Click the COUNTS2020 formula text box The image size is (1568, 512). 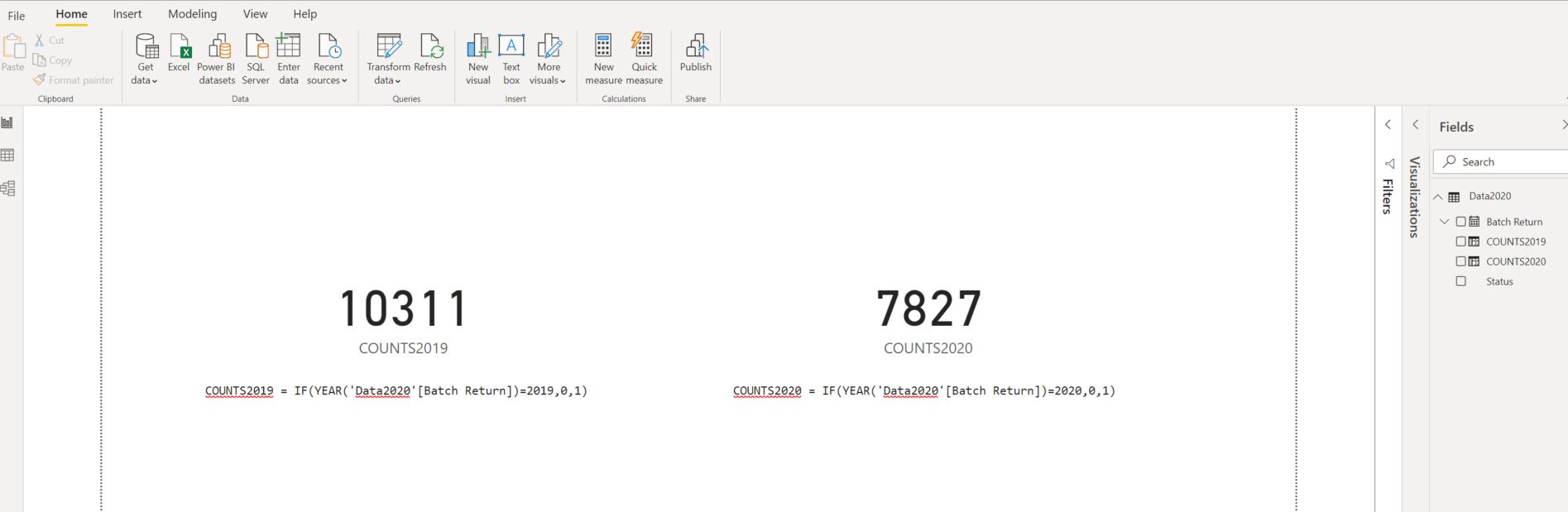coord(924,390)
